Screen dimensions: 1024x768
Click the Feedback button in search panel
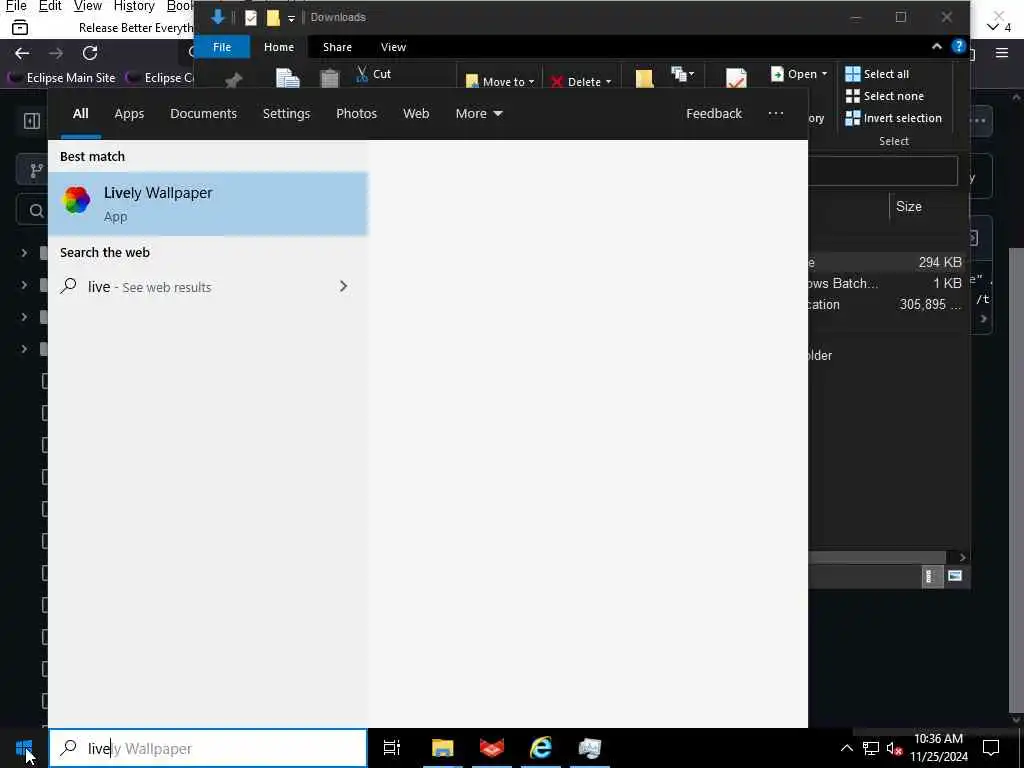714,114
